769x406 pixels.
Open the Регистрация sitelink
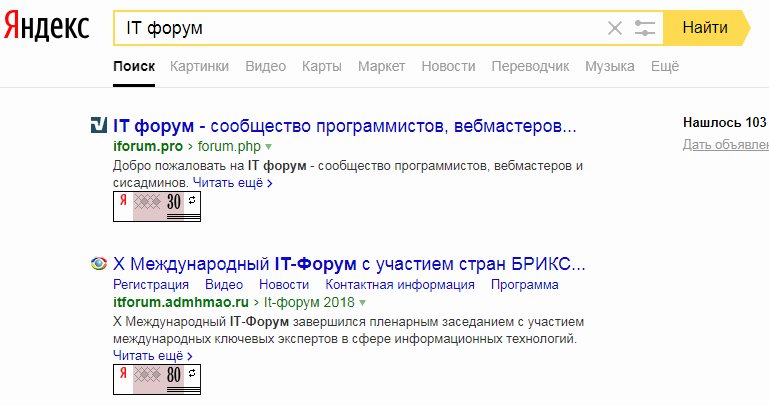tap(151, 284)
